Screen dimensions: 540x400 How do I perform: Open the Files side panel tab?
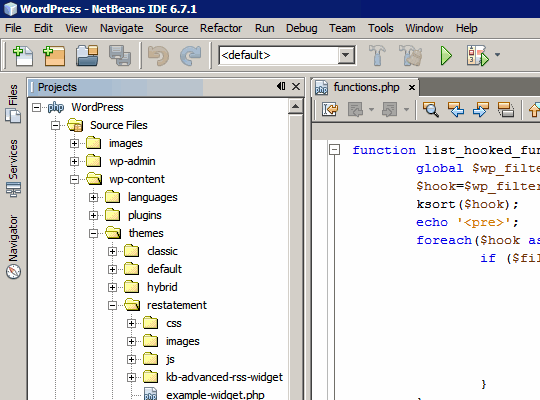[13, 103]
